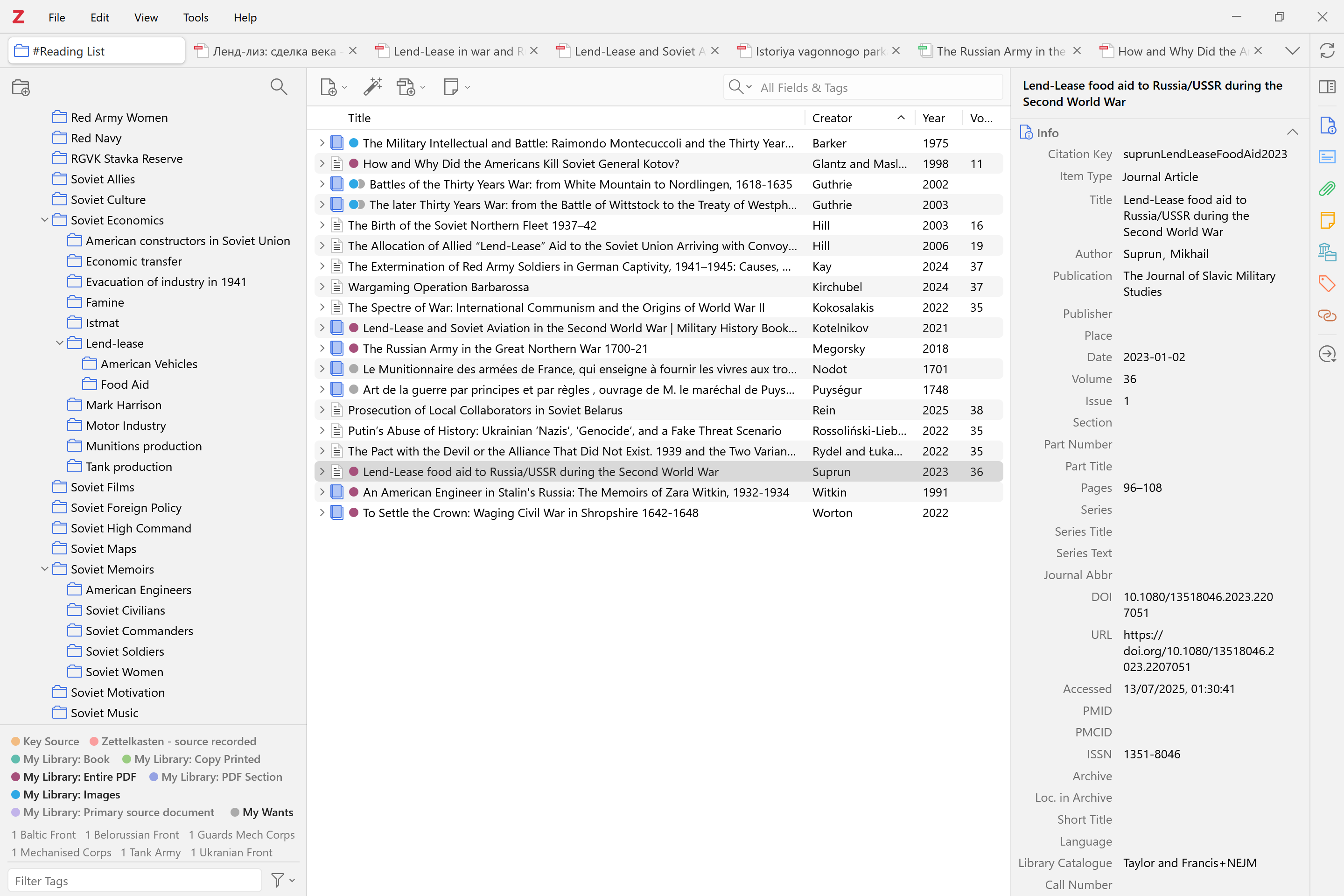Image resolution: width=1344 pixels, height=896 pixels.
Task: Close the Ленд-лиз: сделка века tab
Action: tap(353, 51)
